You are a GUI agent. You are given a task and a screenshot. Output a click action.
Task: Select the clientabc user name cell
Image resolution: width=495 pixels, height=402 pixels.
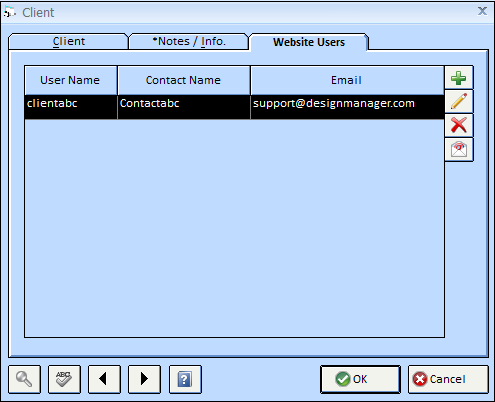pos(71,107)
